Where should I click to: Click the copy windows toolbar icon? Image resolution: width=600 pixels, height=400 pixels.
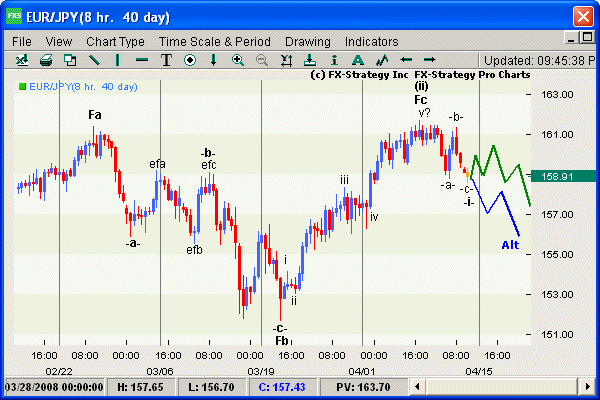[x=70, y=60]
